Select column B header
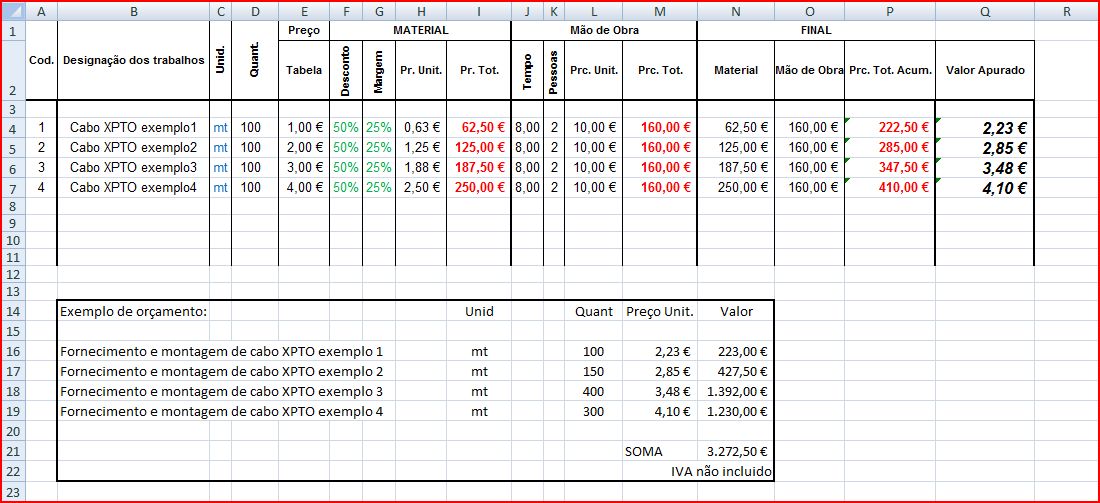This screenshot has height=503, width=1100. point(133,11)
